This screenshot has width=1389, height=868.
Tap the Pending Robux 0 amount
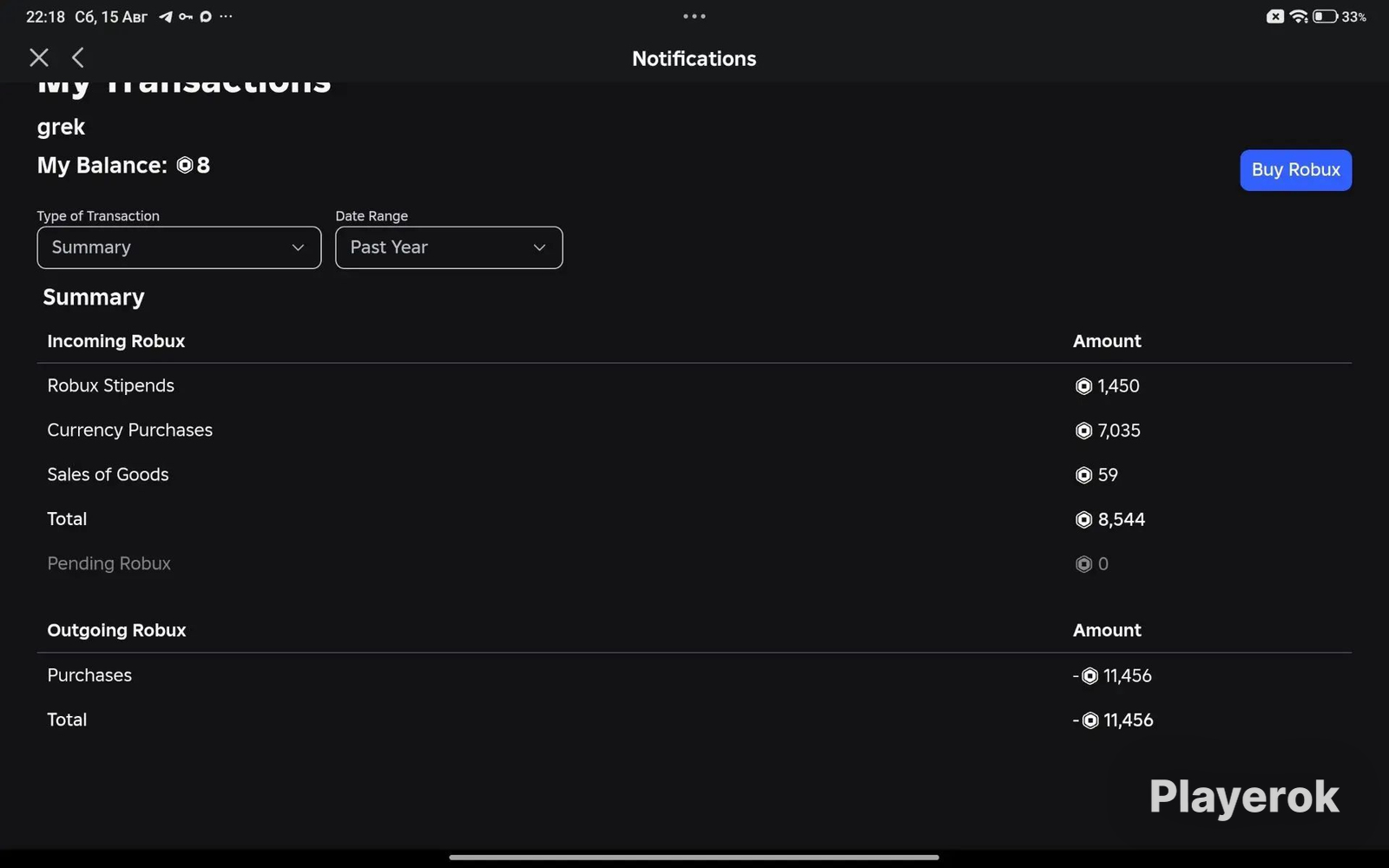coord(1103,564)
